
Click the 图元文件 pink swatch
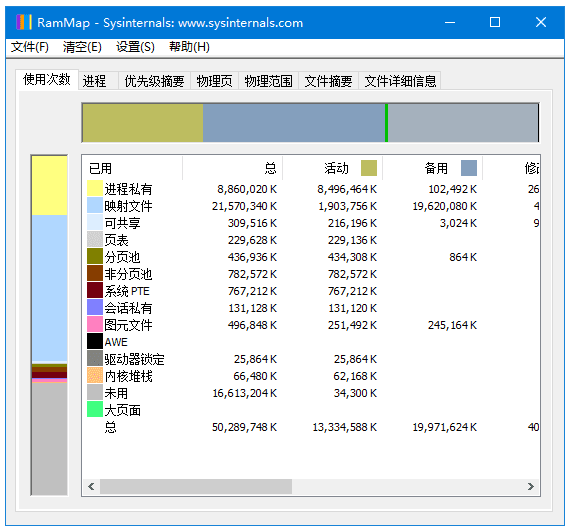(95, 325)
